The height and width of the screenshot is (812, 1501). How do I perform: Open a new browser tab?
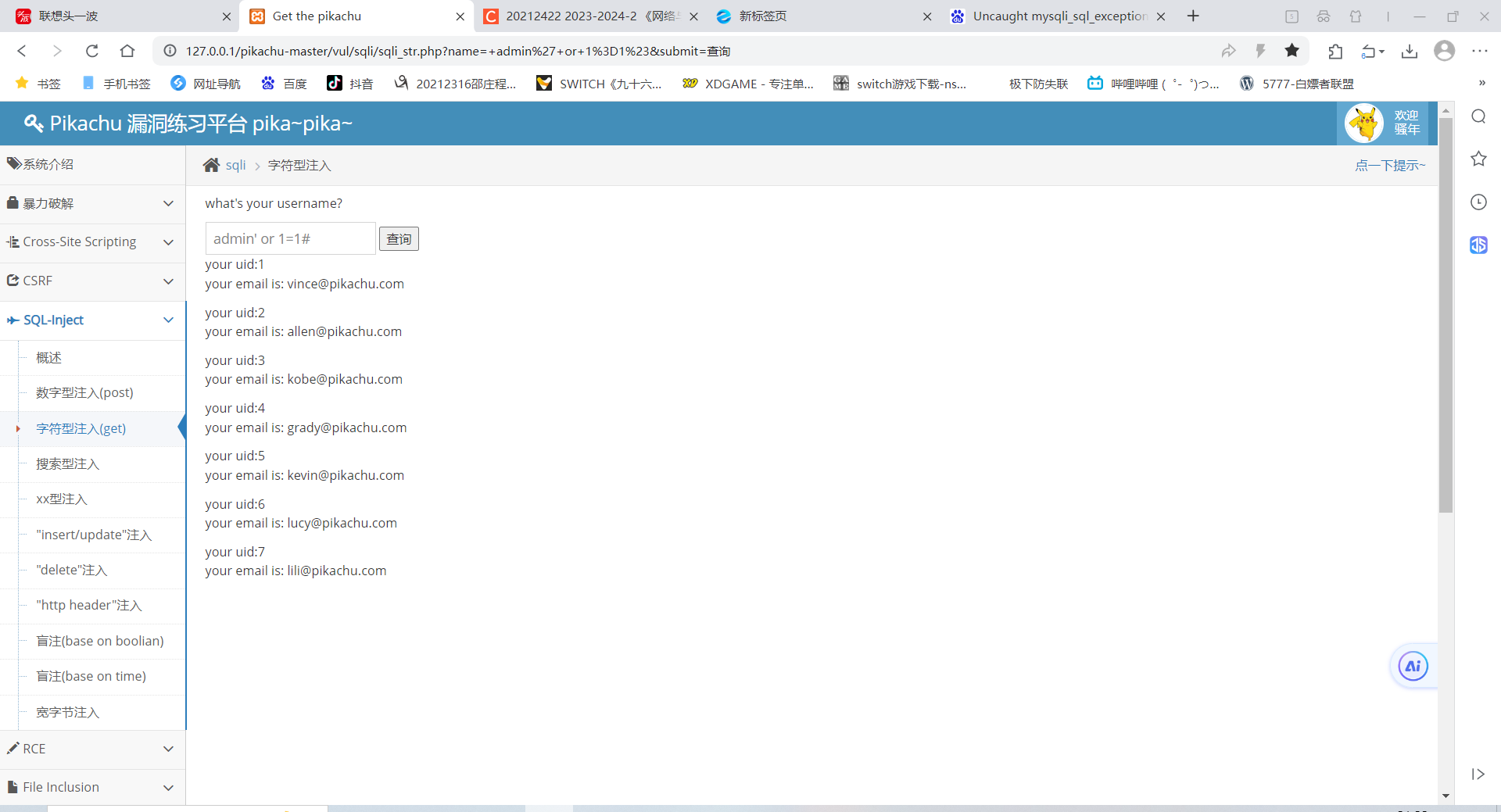click(x=1193, y=16)
